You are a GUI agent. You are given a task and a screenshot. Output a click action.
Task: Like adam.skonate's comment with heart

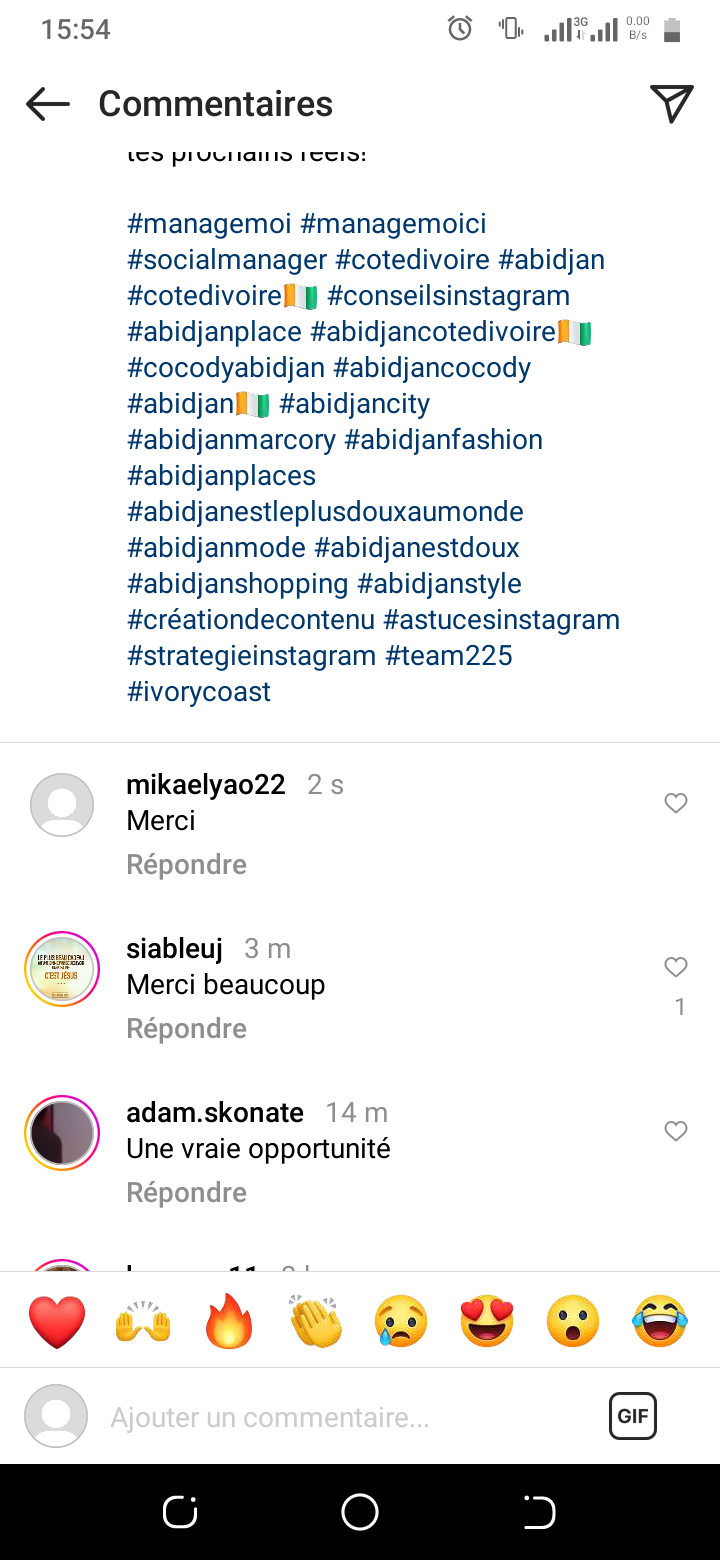(x=676, y=1131)
